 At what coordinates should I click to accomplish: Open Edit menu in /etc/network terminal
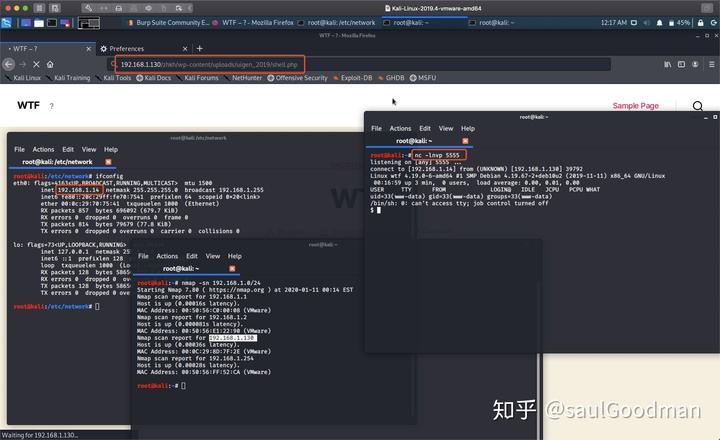(x=68, y=150)
